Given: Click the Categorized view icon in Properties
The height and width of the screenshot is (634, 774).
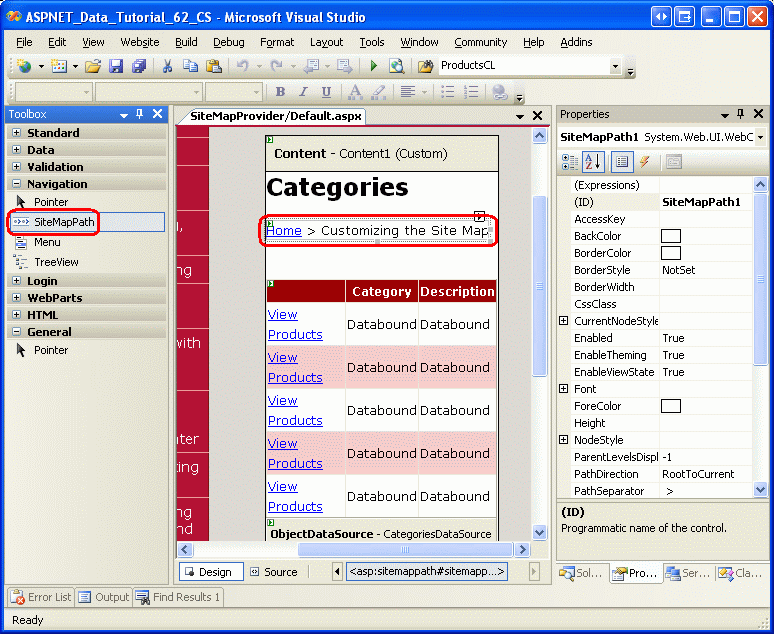Looking at the screenshot, I should tap(570, 162).
